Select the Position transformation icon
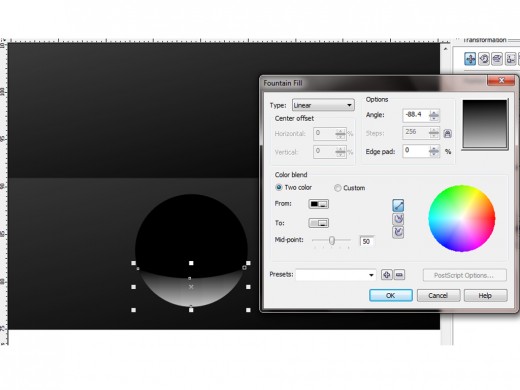Screen dimensions: 520x390 pyautogui.click(x=470, y=59)
